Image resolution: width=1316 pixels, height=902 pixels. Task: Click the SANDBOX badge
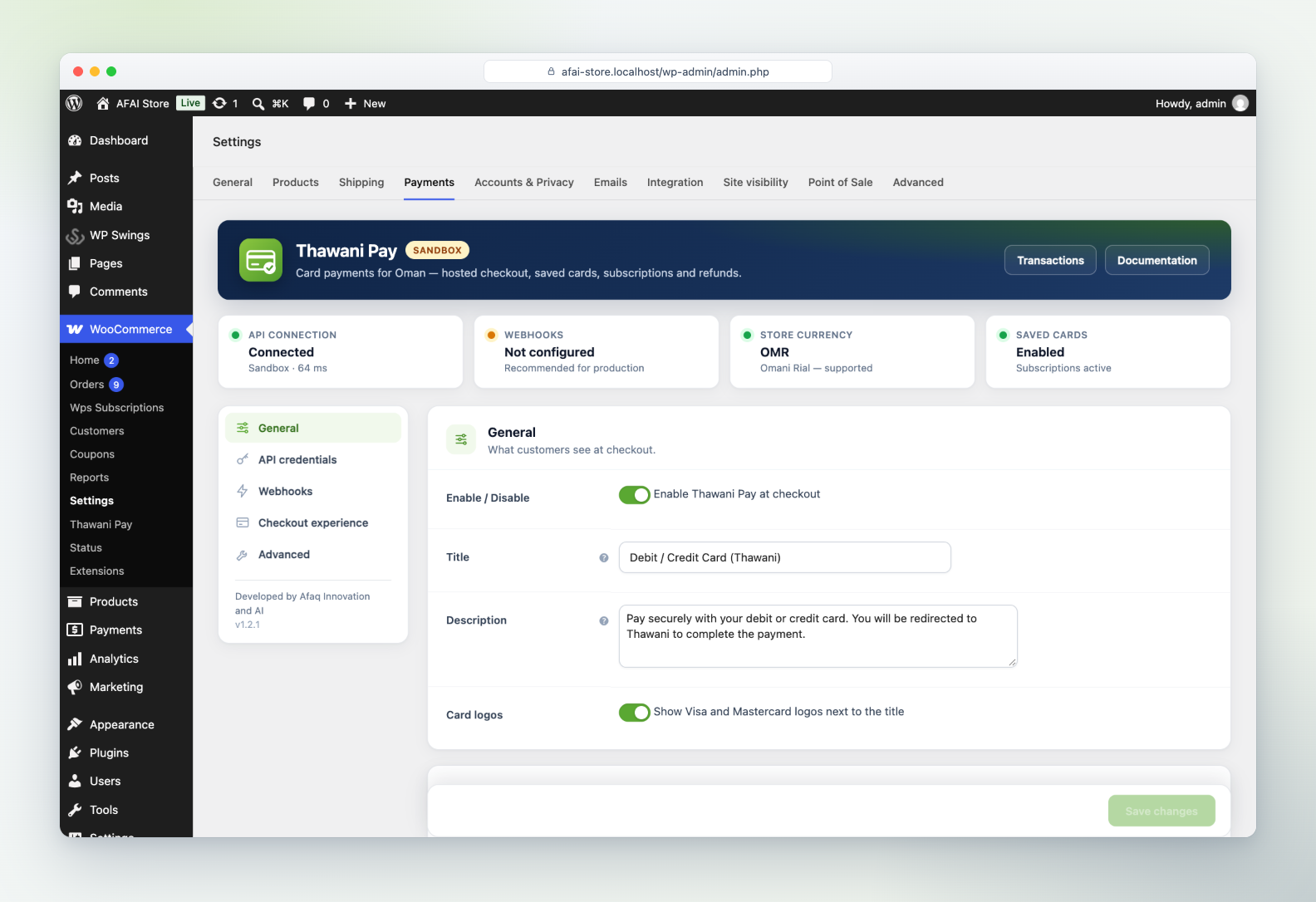(x=438, y=250)
